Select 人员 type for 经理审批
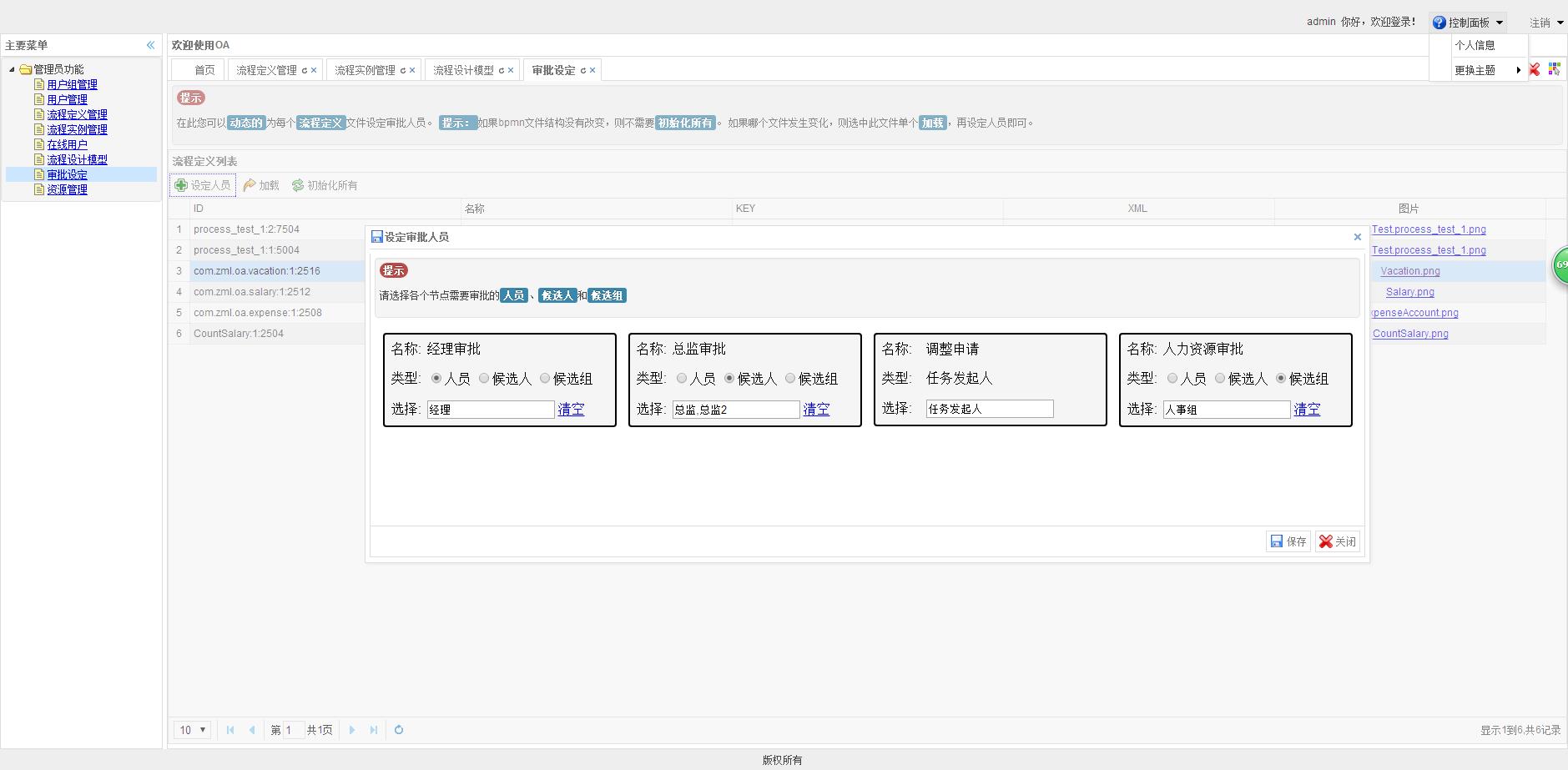Viewport: 1568px width, 770px height. [436, 379]
